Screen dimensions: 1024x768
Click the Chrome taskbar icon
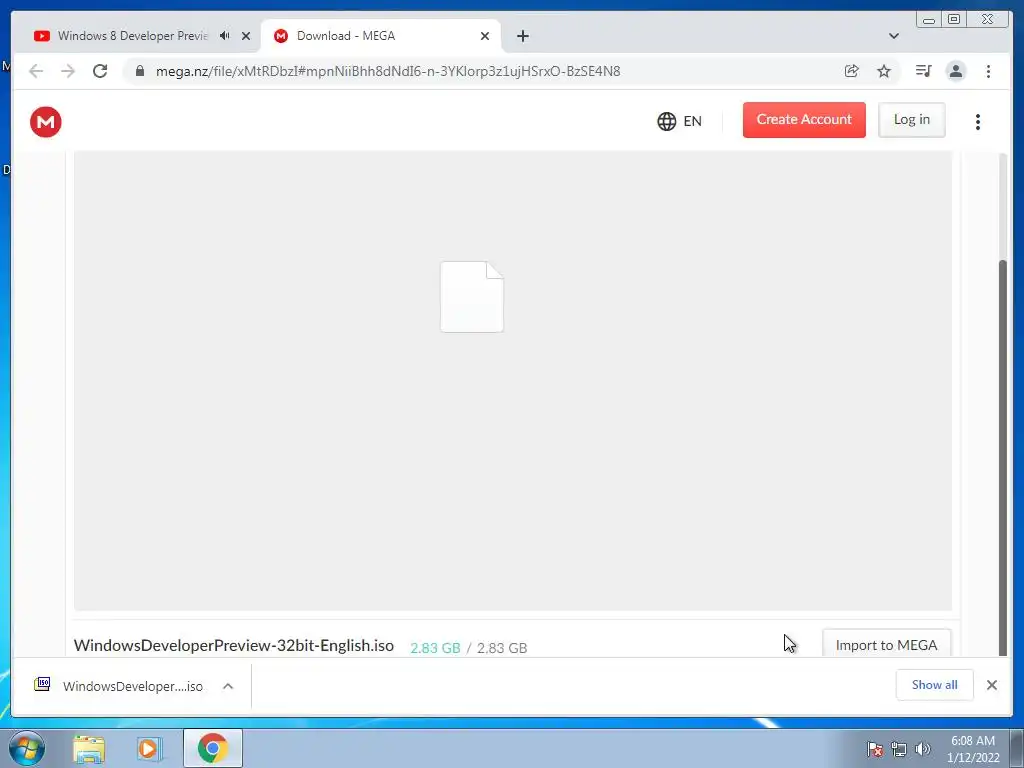(213, 748)
